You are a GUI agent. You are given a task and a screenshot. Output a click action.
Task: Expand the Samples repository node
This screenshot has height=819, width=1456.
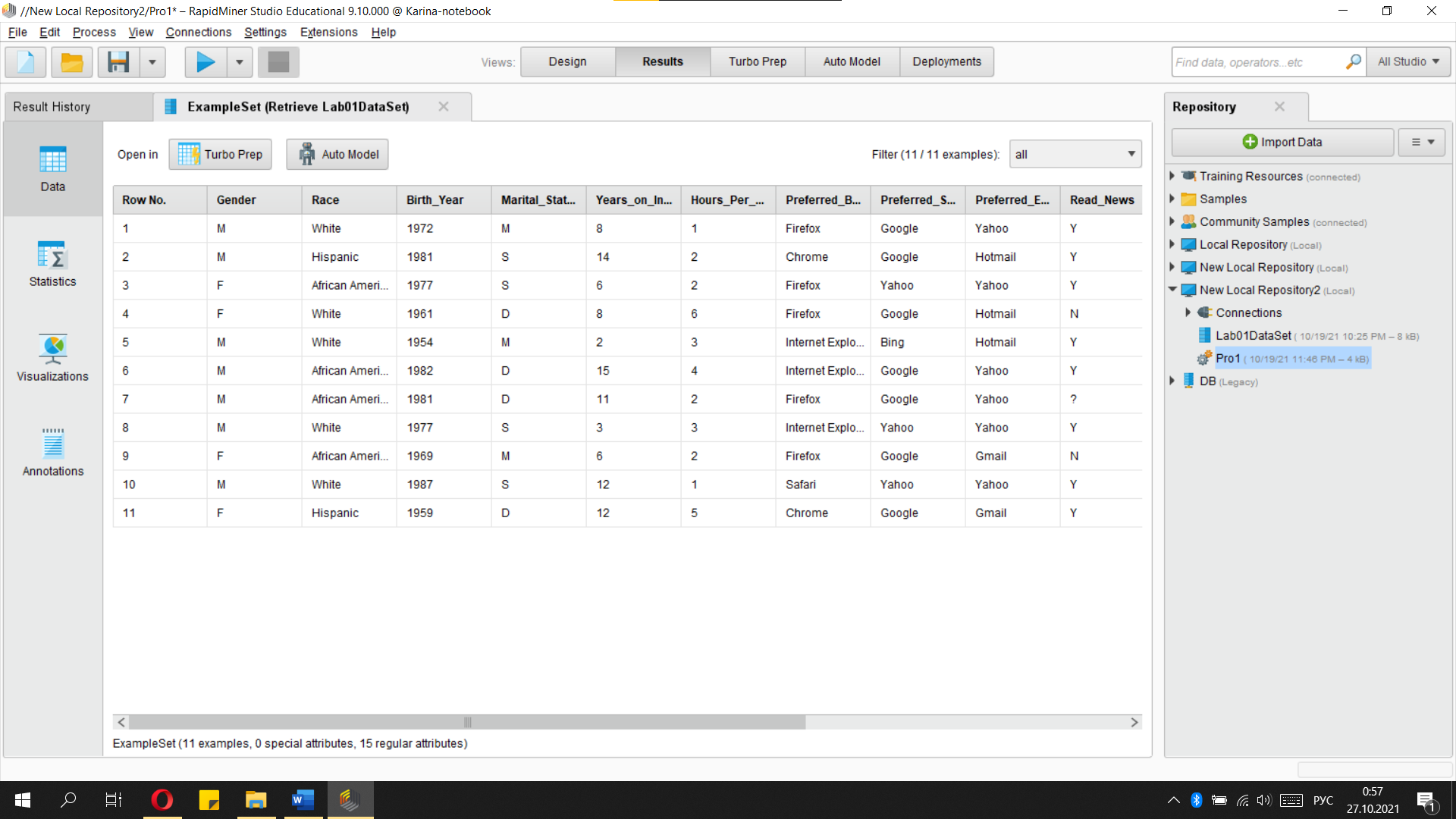point(1172,199)
